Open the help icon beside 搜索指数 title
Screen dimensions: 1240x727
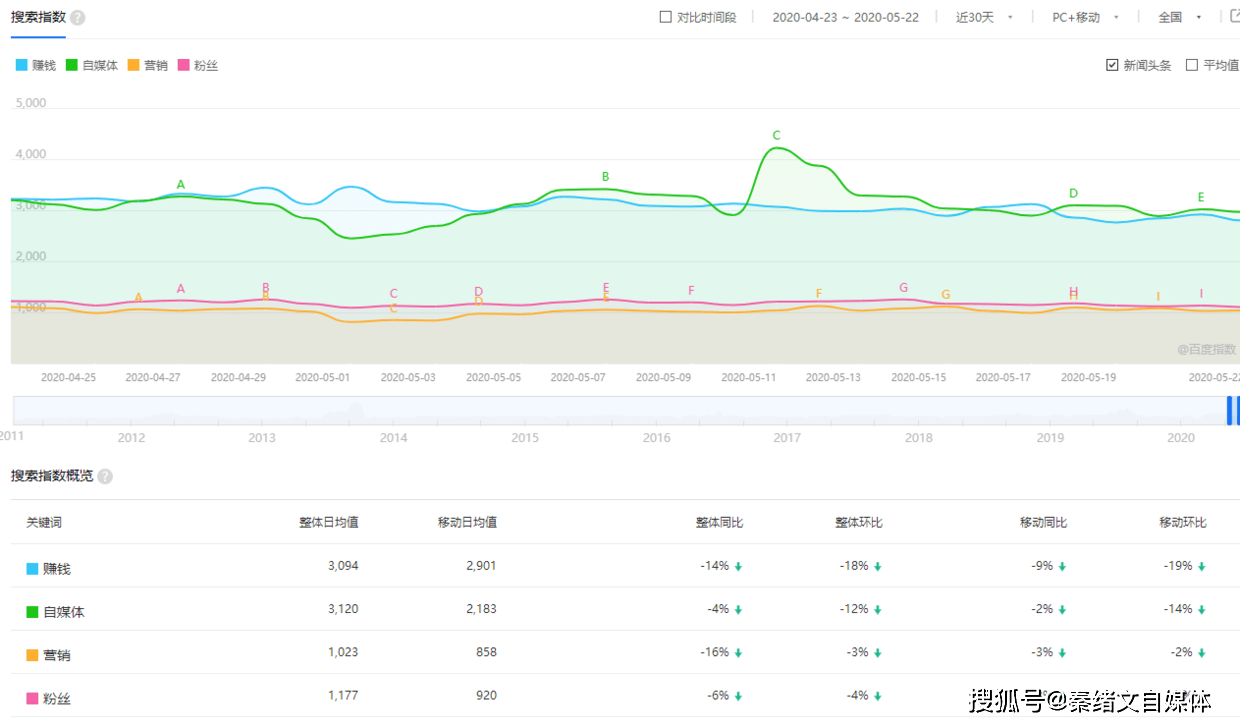pos(78,18)
